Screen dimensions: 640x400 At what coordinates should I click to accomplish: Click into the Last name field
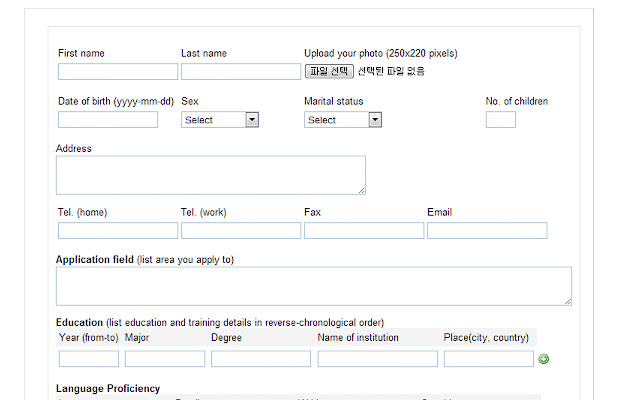(x=240, y=72)
